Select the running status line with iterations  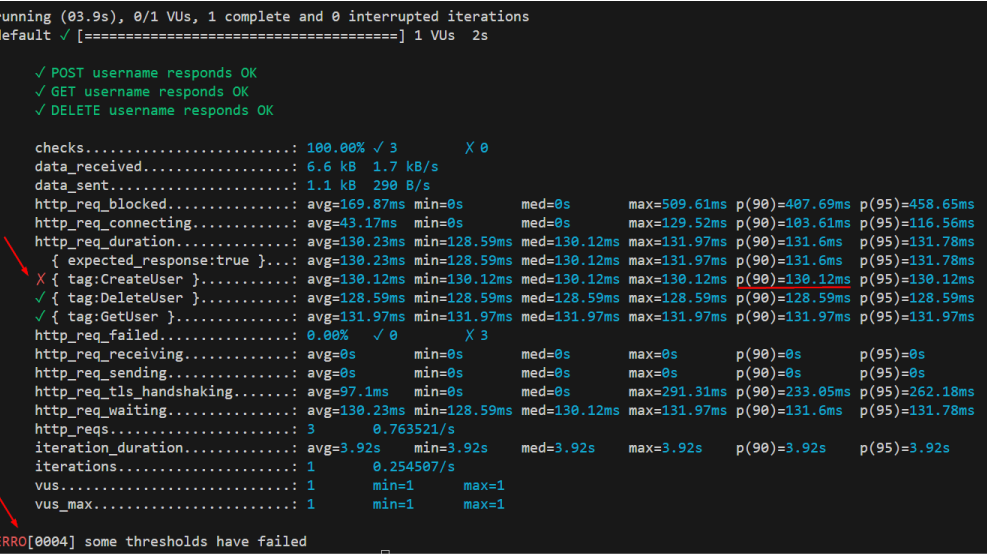pyautogui.click(x=264, y=17)
